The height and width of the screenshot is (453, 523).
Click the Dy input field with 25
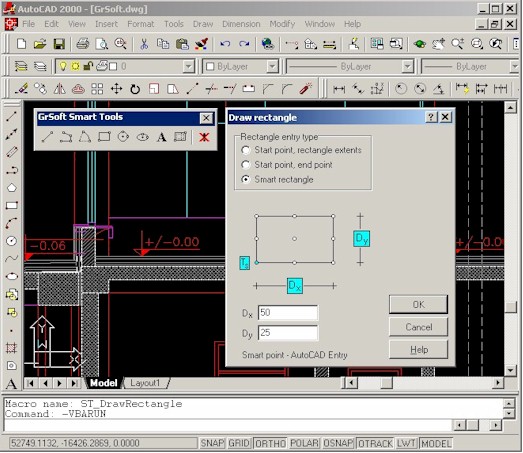coord(288,333)
